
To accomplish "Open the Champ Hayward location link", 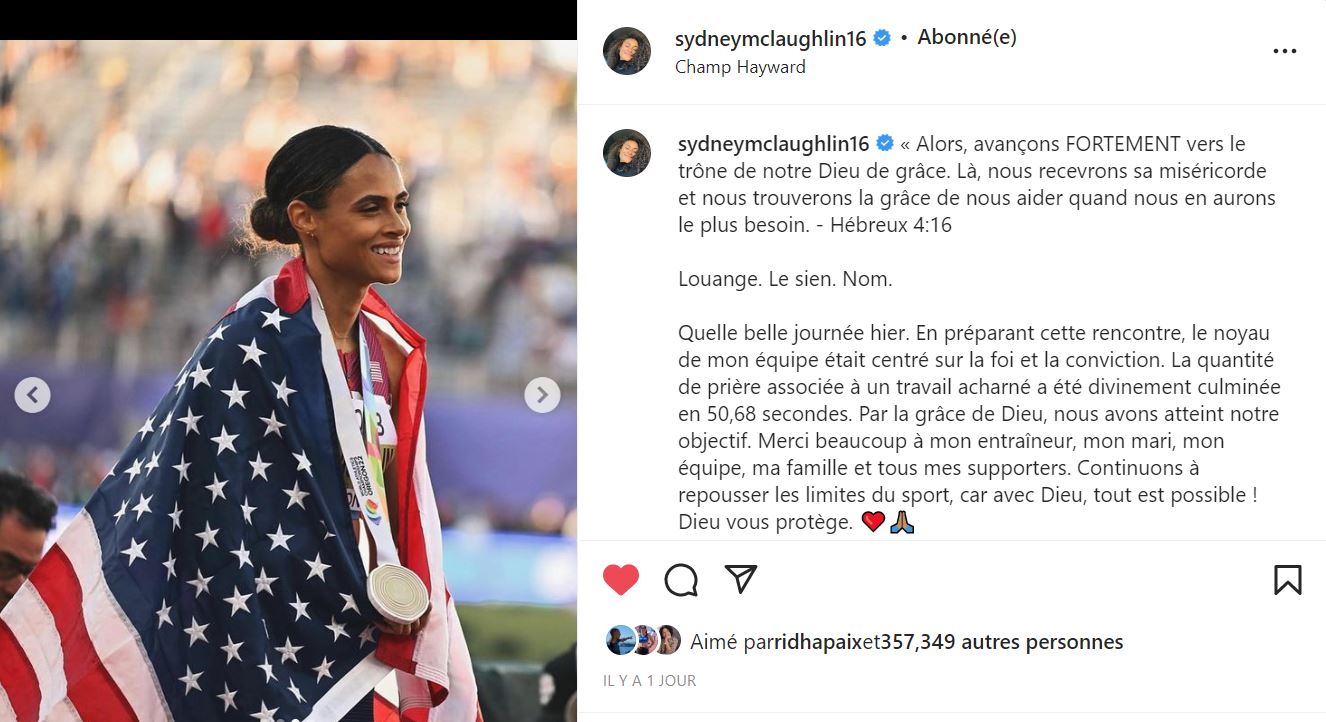I will point(740,67).
